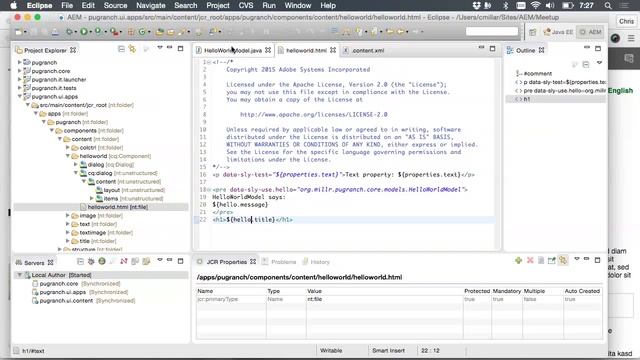Screen dimensions: 640x360
Task: Click the Open Perspective icon beside Java EE
Action: 533,32
